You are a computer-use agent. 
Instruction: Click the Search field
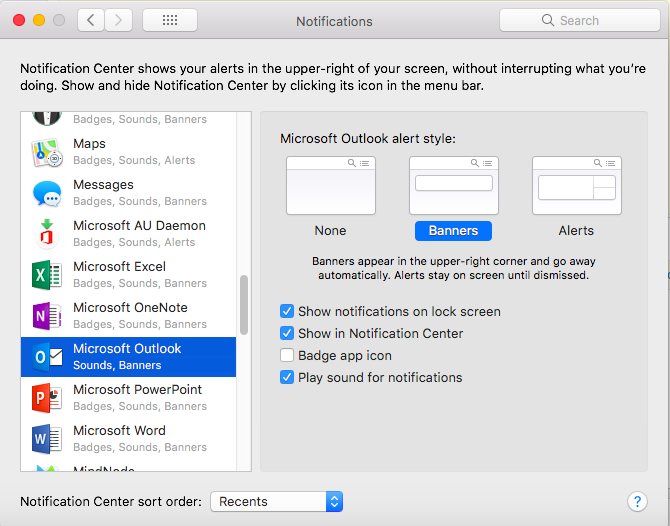coord(579,20)
